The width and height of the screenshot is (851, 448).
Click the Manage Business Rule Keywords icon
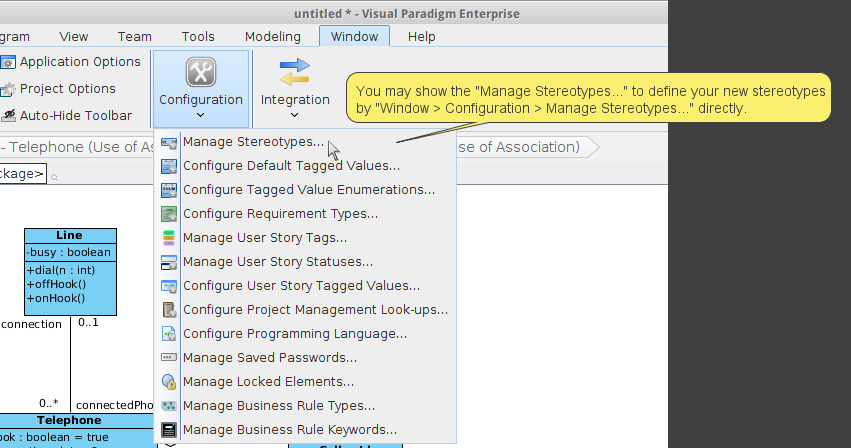click(x=169, y=430)
